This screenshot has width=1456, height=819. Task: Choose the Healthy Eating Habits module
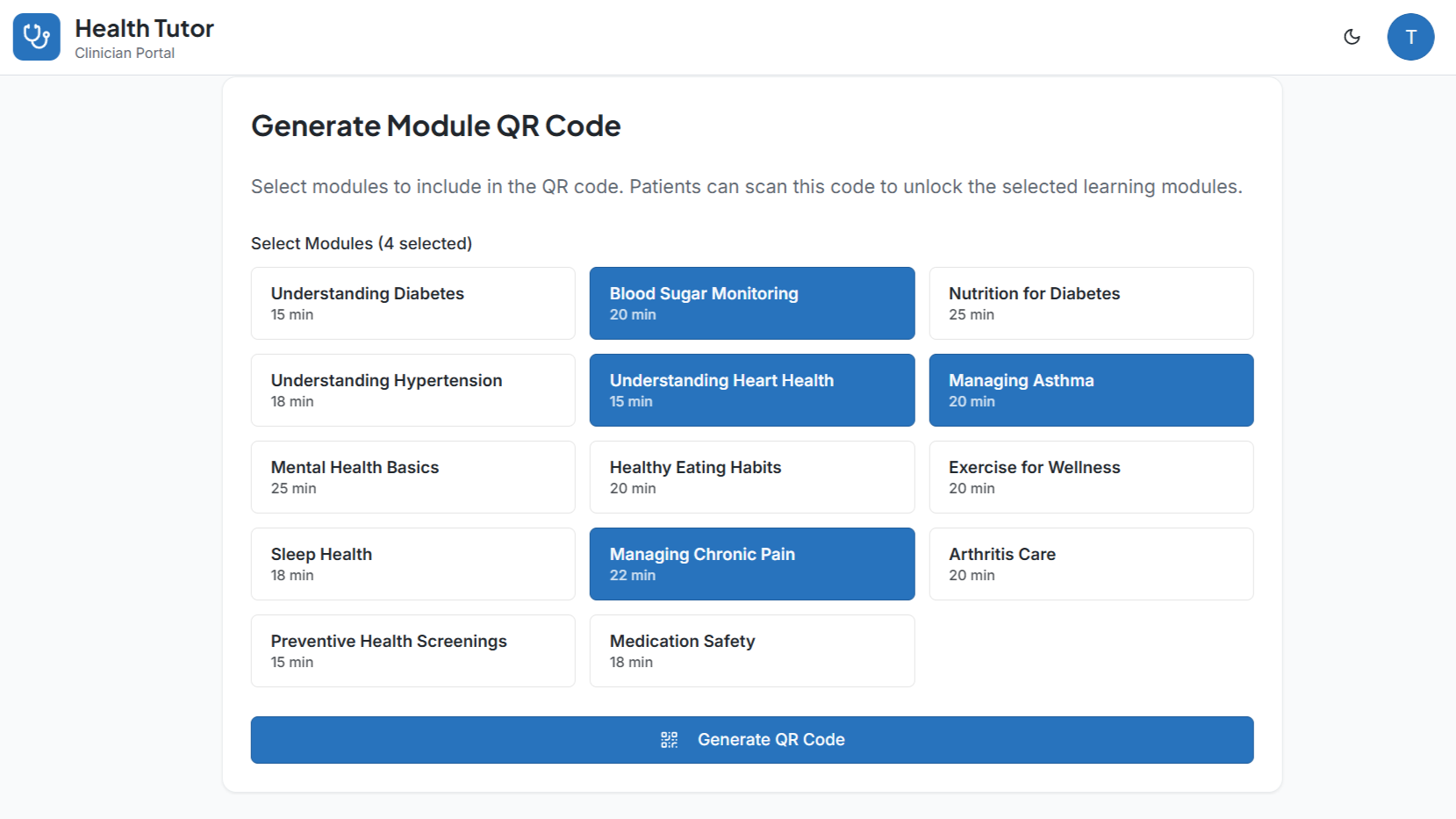751,477
